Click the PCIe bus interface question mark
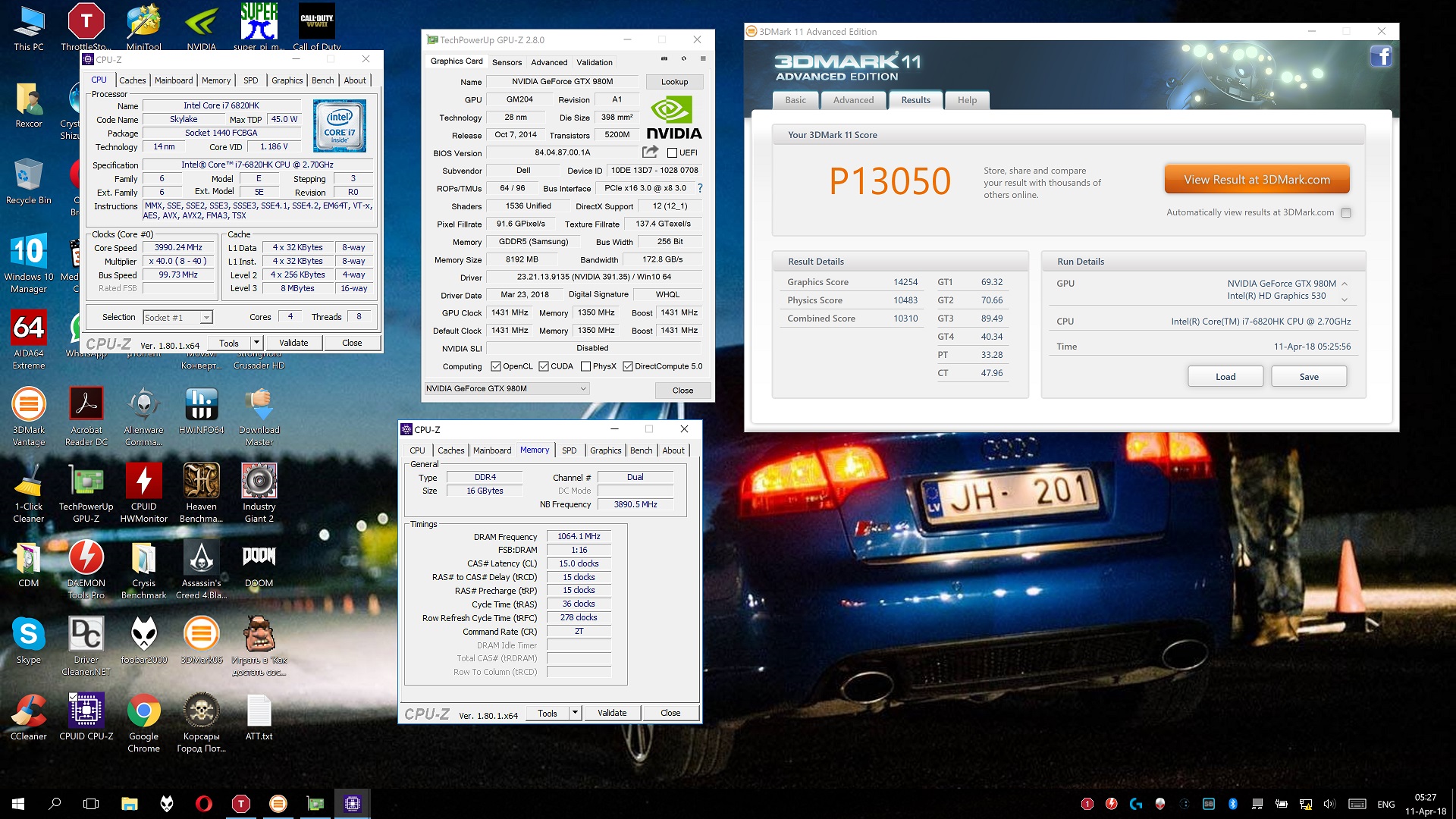This screenshot has height=819, width=1456. [x=700, y=188]
